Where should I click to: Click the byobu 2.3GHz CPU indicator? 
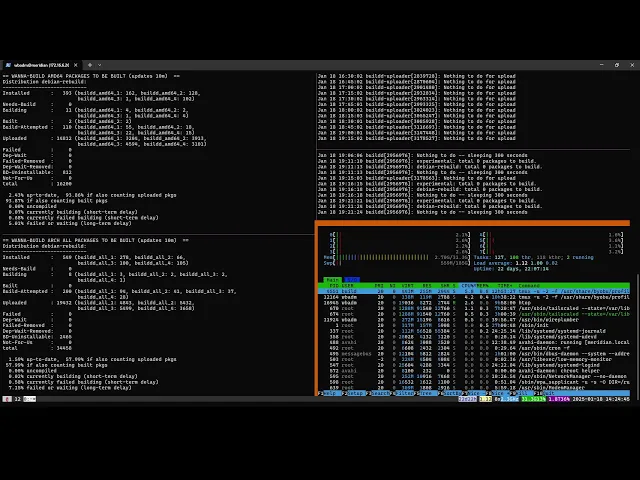(507, 399)
